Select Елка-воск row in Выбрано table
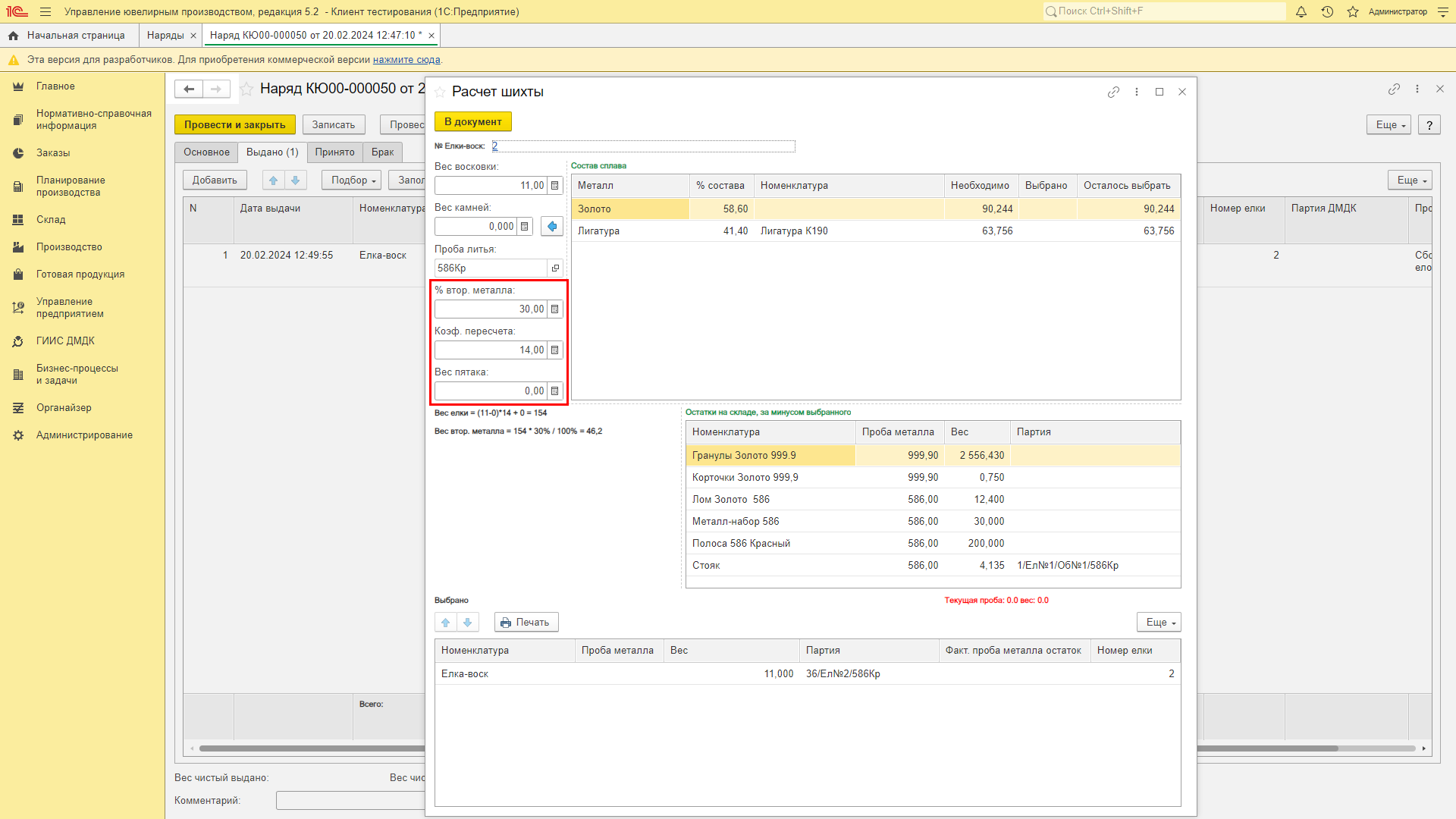This screenshot has height=819, width=1456. (807, 674)
